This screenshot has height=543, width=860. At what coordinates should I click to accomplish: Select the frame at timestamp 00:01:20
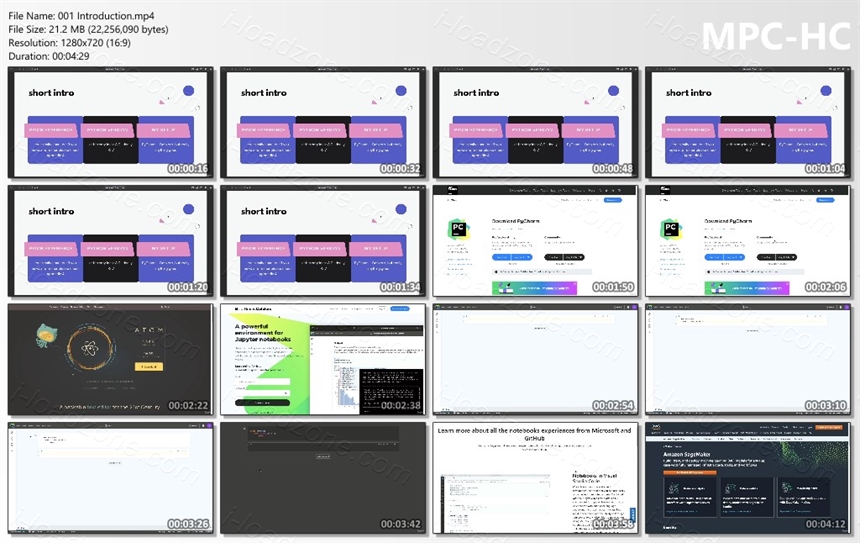tap(110, 241)
